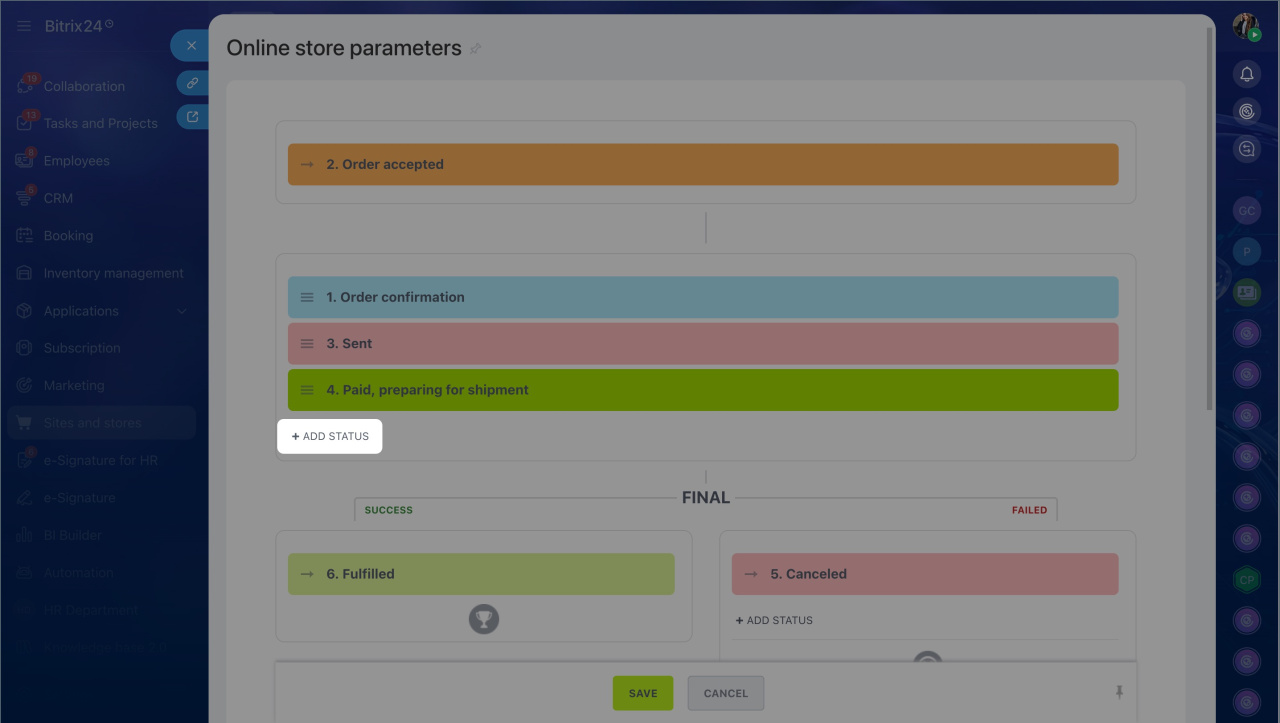
Task: Open CRM in the left sidebar
Action: point(58,198)
